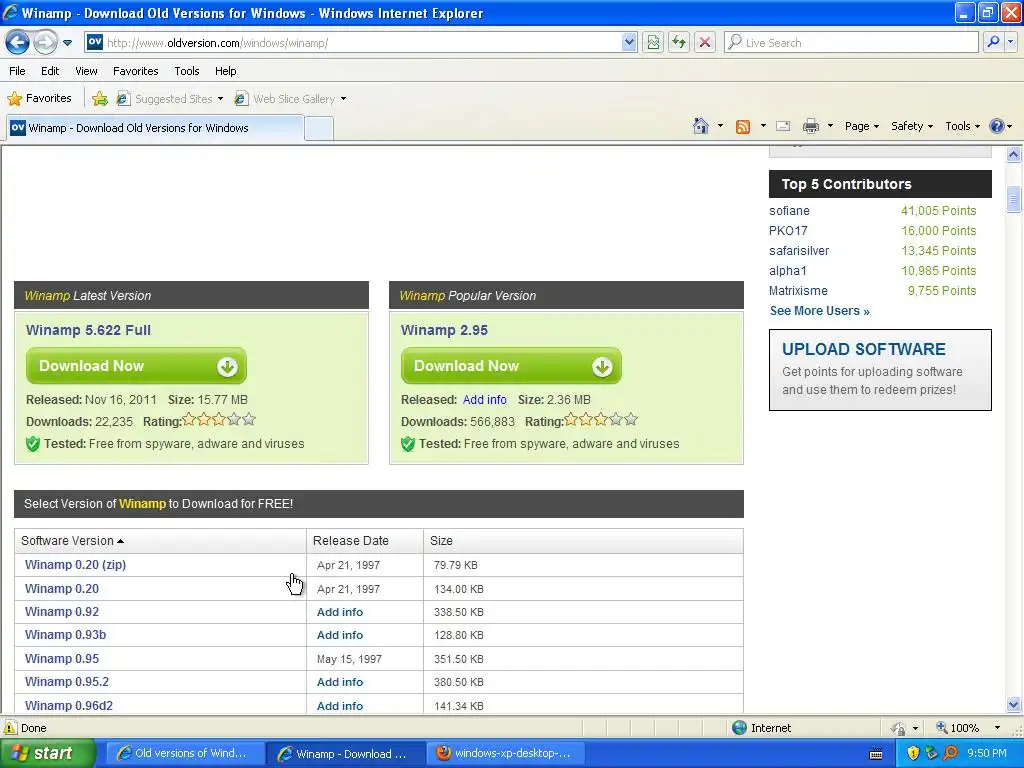
Task: Click the Internet security zone status
Action: coord(761,728)
